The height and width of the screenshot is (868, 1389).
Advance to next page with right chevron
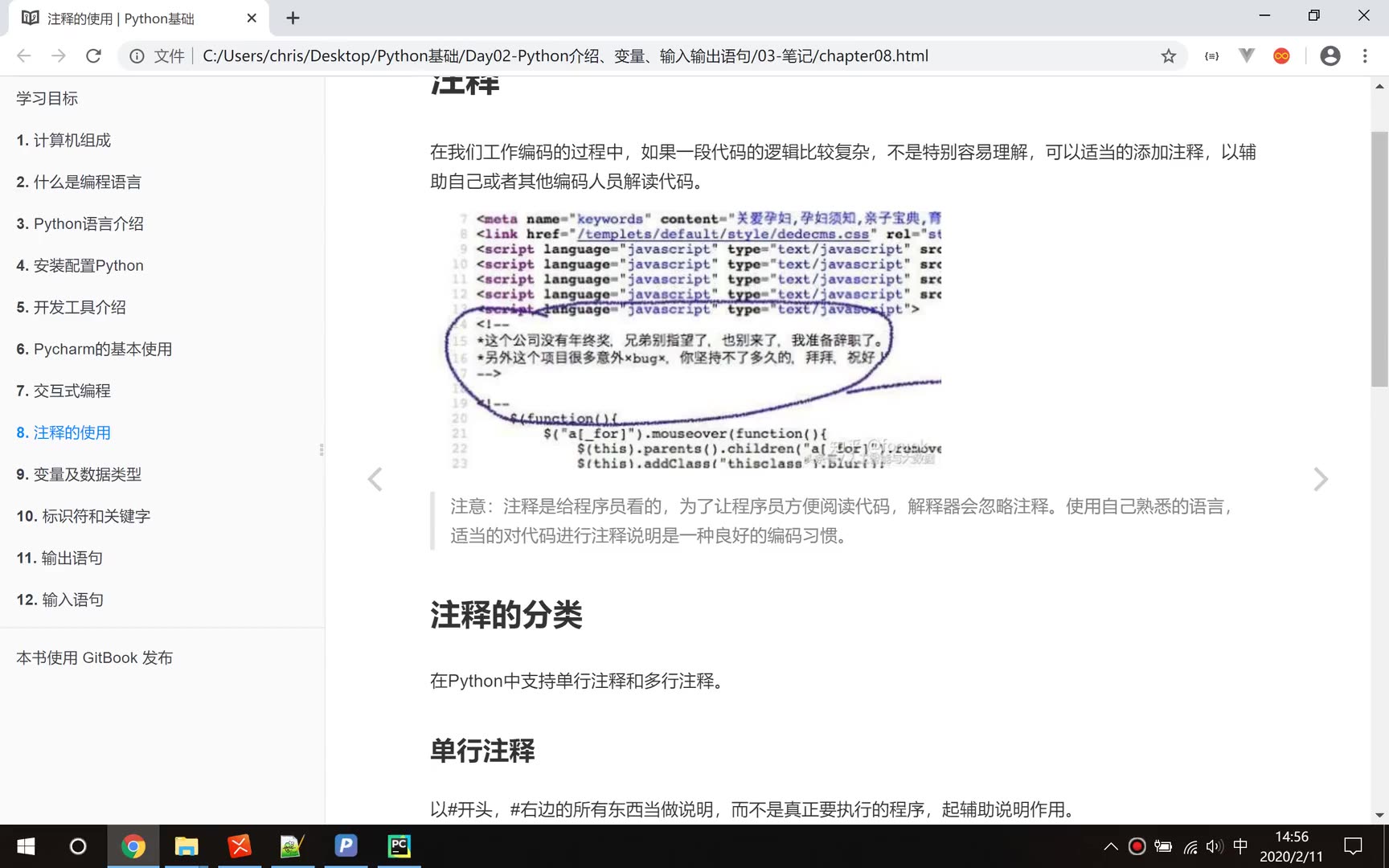coord(1321,479)
